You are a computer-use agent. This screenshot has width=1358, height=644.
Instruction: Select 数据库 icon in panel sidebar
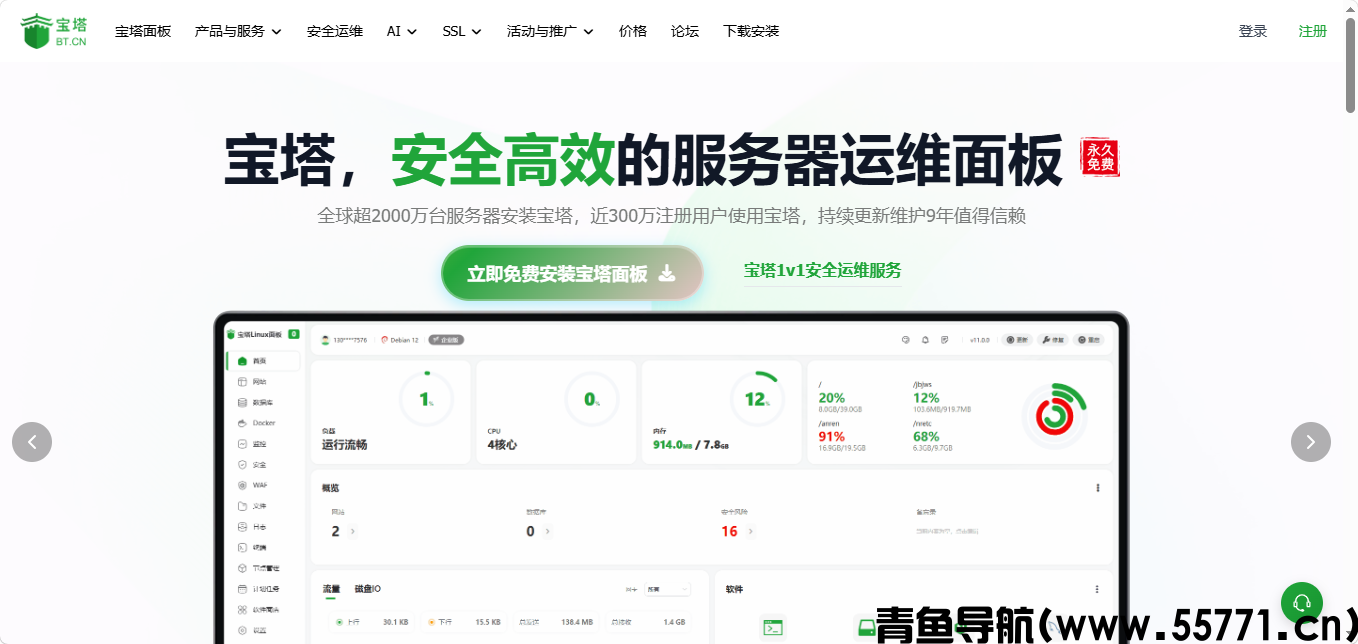(242, 402)
